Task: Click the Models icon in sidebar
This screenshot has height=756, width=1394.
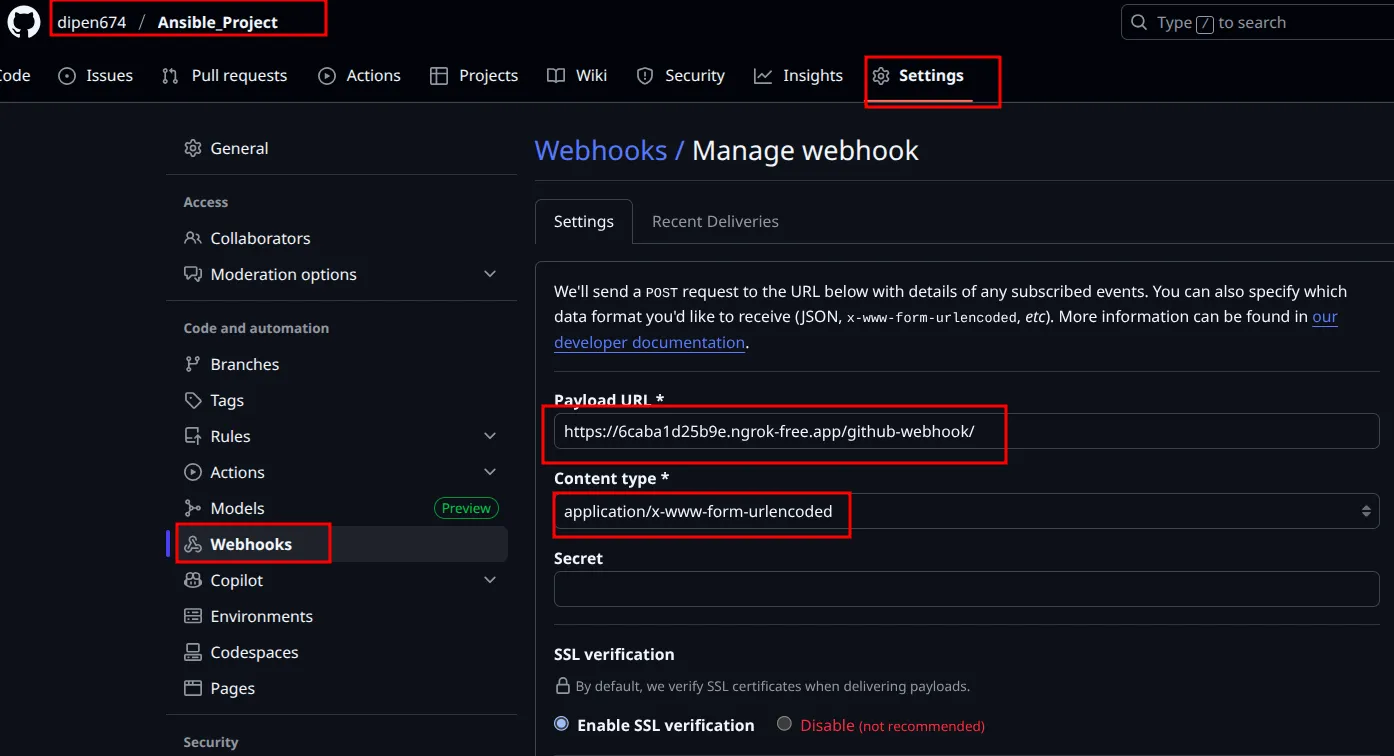Action: 193,508
